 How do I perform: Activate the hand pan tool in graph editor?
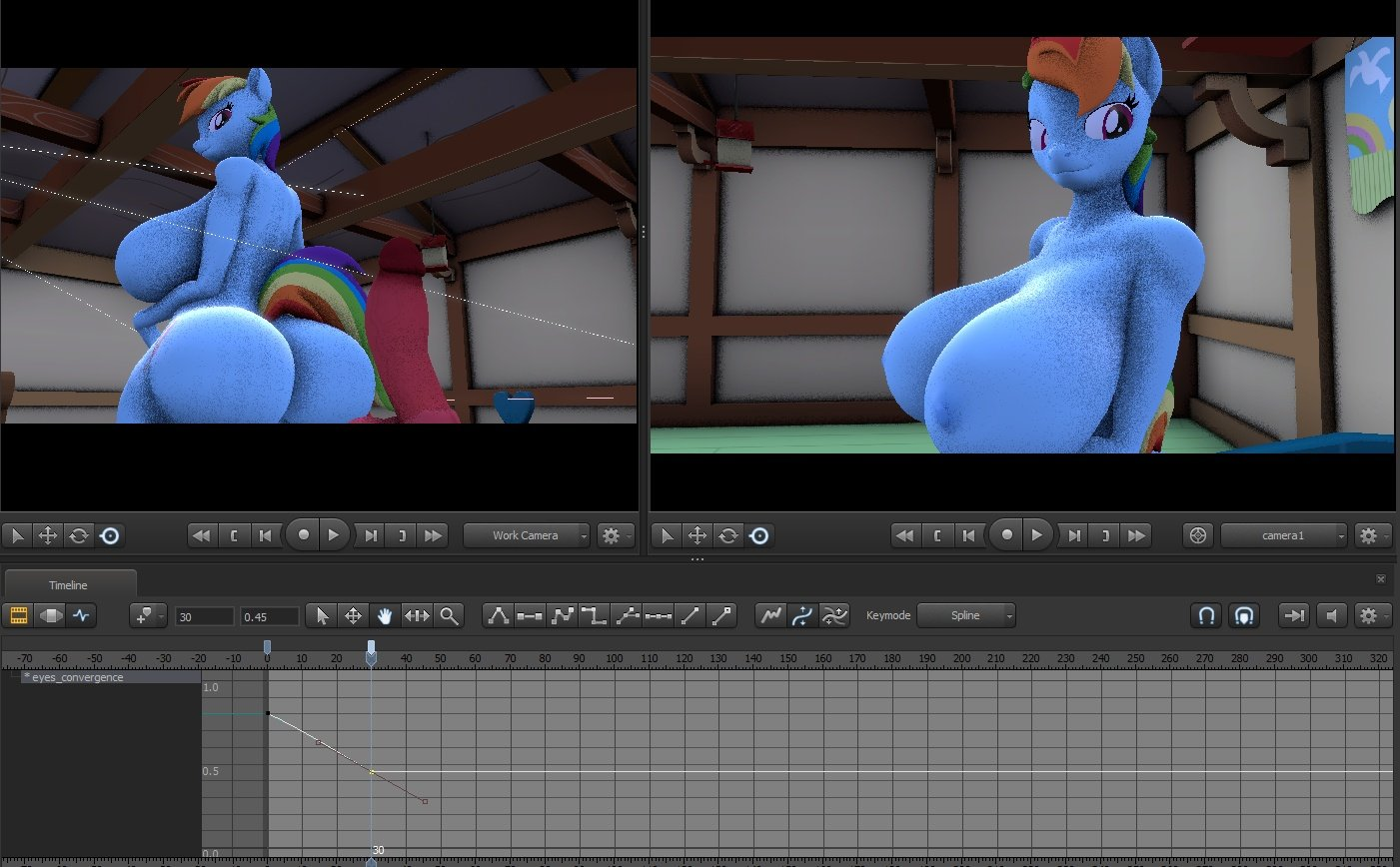click(385, 616)
